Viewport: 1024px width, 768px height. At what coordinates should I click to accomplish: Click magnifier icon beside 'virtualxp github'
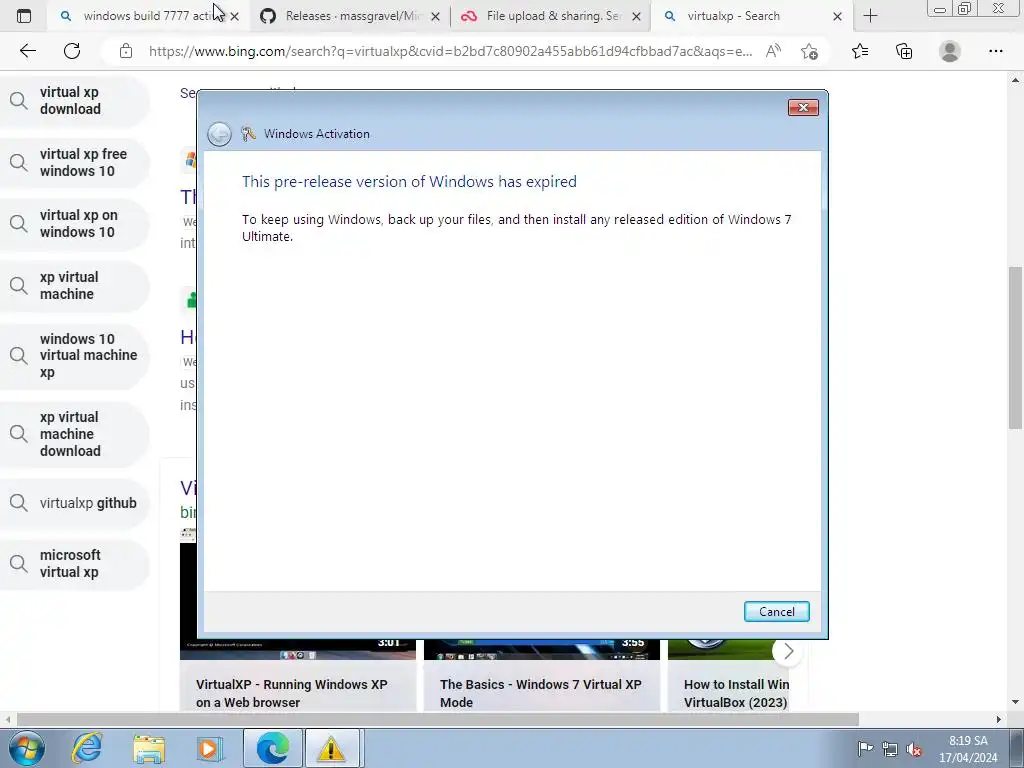[19, 503]
